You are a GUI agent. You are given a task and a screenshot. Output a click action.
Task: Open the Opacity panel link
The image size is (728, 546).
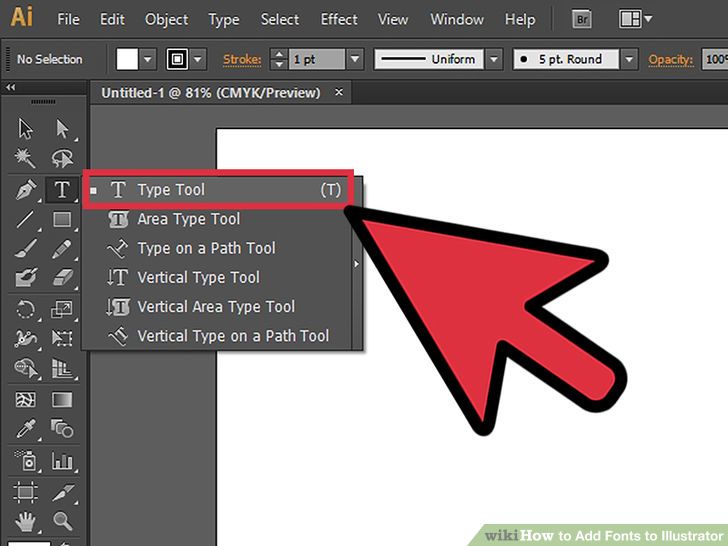[670, 59]
